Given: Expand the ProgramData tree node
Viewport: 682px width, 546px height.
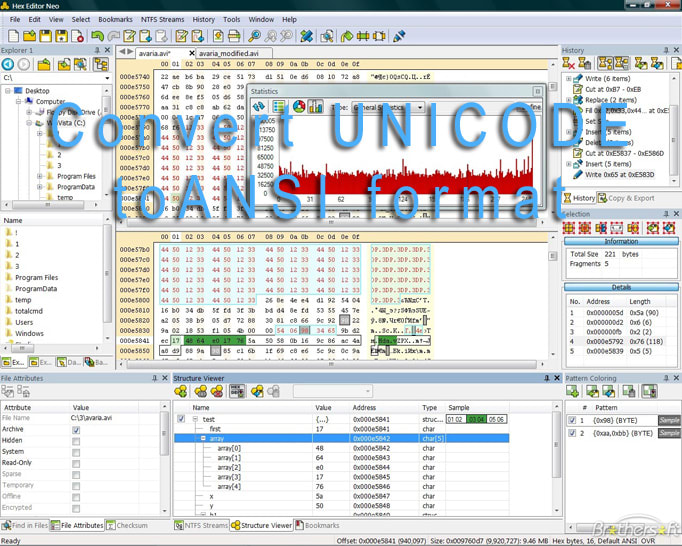Looking at the screenshot, I should [x=40, y=187].
